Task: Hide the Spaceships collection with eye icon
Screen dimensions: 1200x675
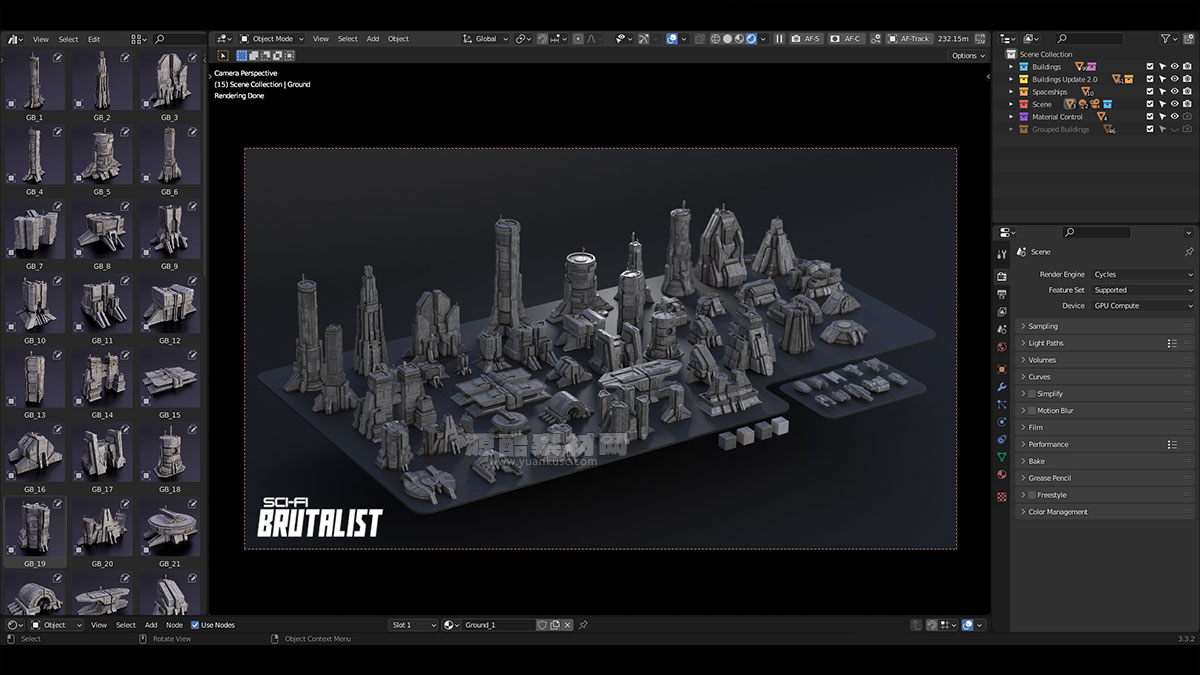Action: [1174, 92]
